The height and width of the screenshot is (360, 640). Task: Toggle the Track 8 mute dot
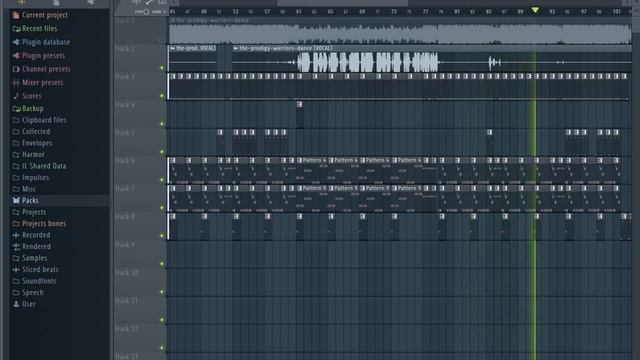162,236
